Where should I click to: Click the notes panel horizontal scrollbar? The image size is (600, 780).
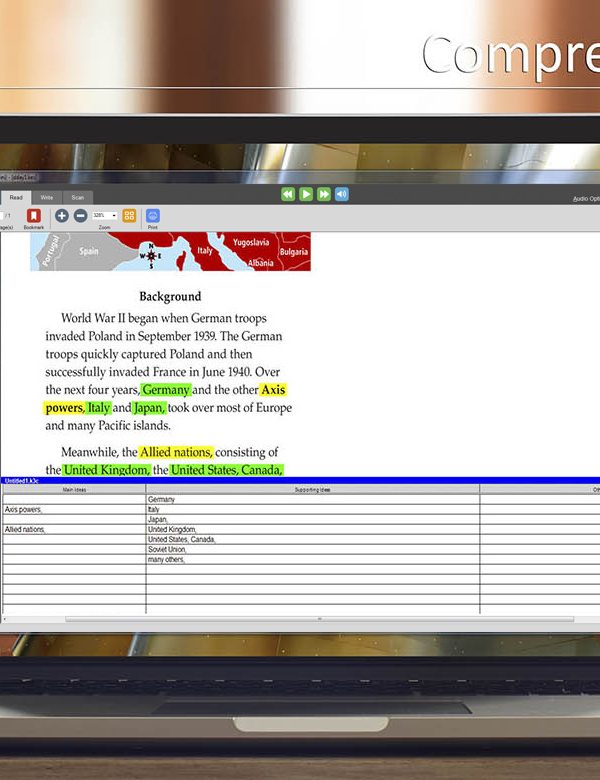coord(320,619)
